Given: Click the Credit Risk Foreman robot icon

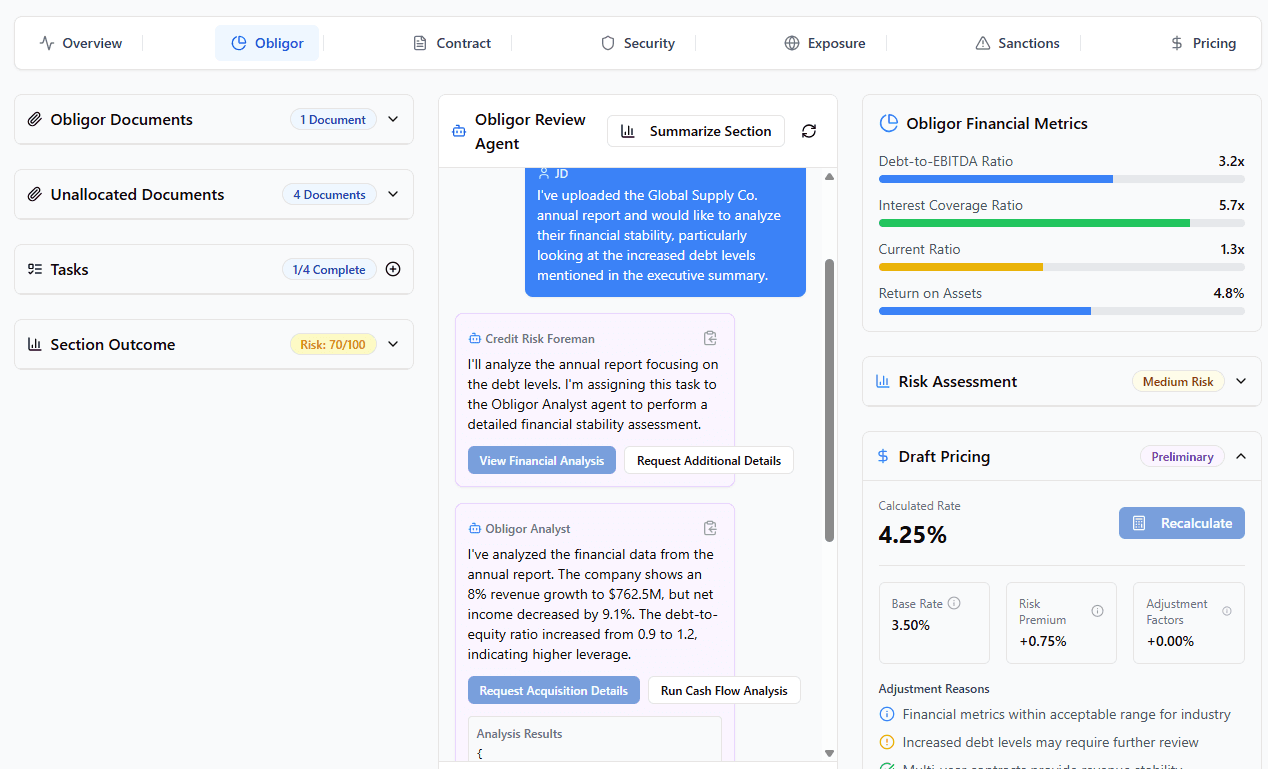Looking at the screenshot, I should (475, 339).
